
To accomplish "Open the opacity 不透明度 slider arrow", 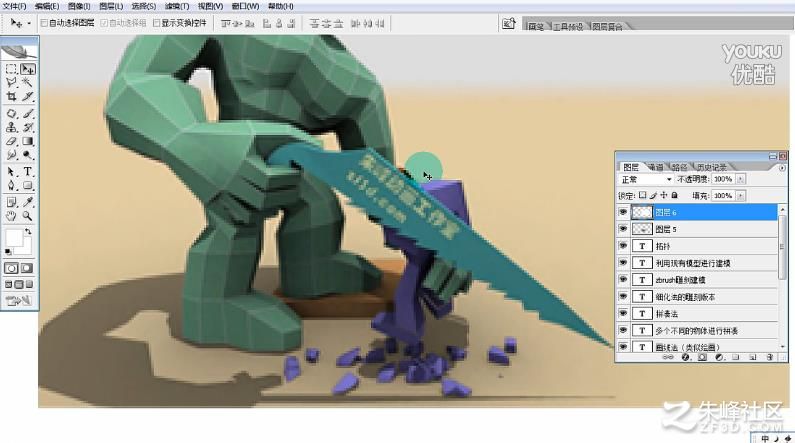I will point(741,179).
